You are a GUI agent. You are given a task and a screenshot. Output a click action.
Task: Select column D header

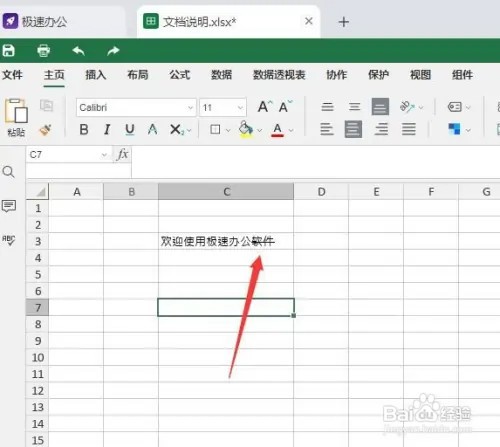pos(321,192)
